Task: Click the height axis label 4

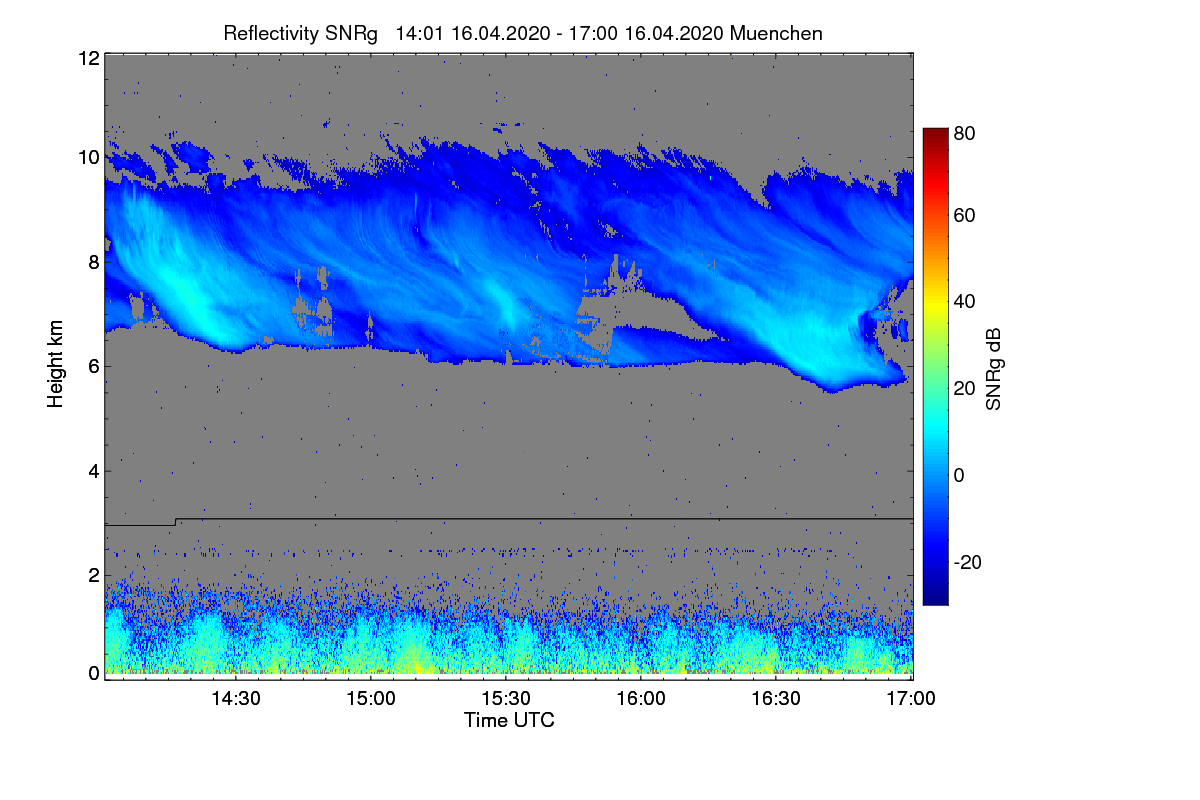Action: [x=93, y=471]
